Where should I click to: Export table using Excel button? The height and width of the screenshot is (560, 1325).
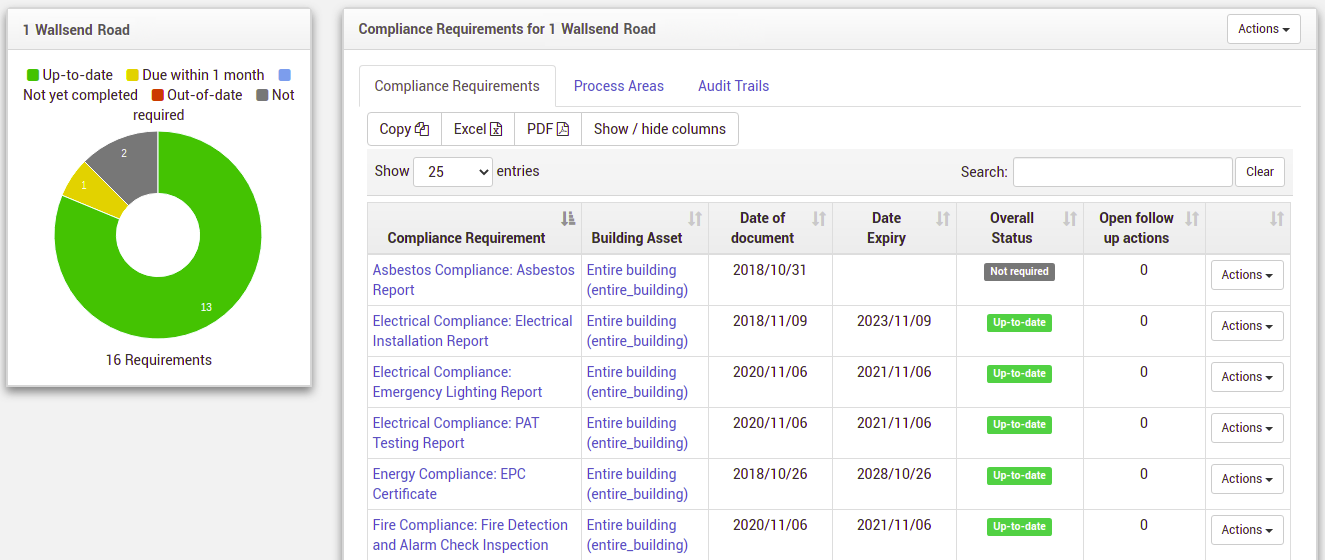[x=477, y=129]
